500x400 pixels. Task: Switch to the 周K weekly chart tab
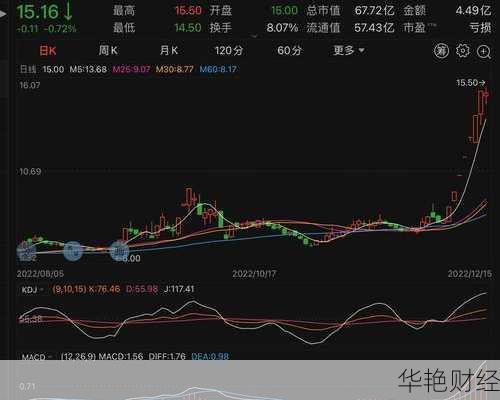[108, 51]
